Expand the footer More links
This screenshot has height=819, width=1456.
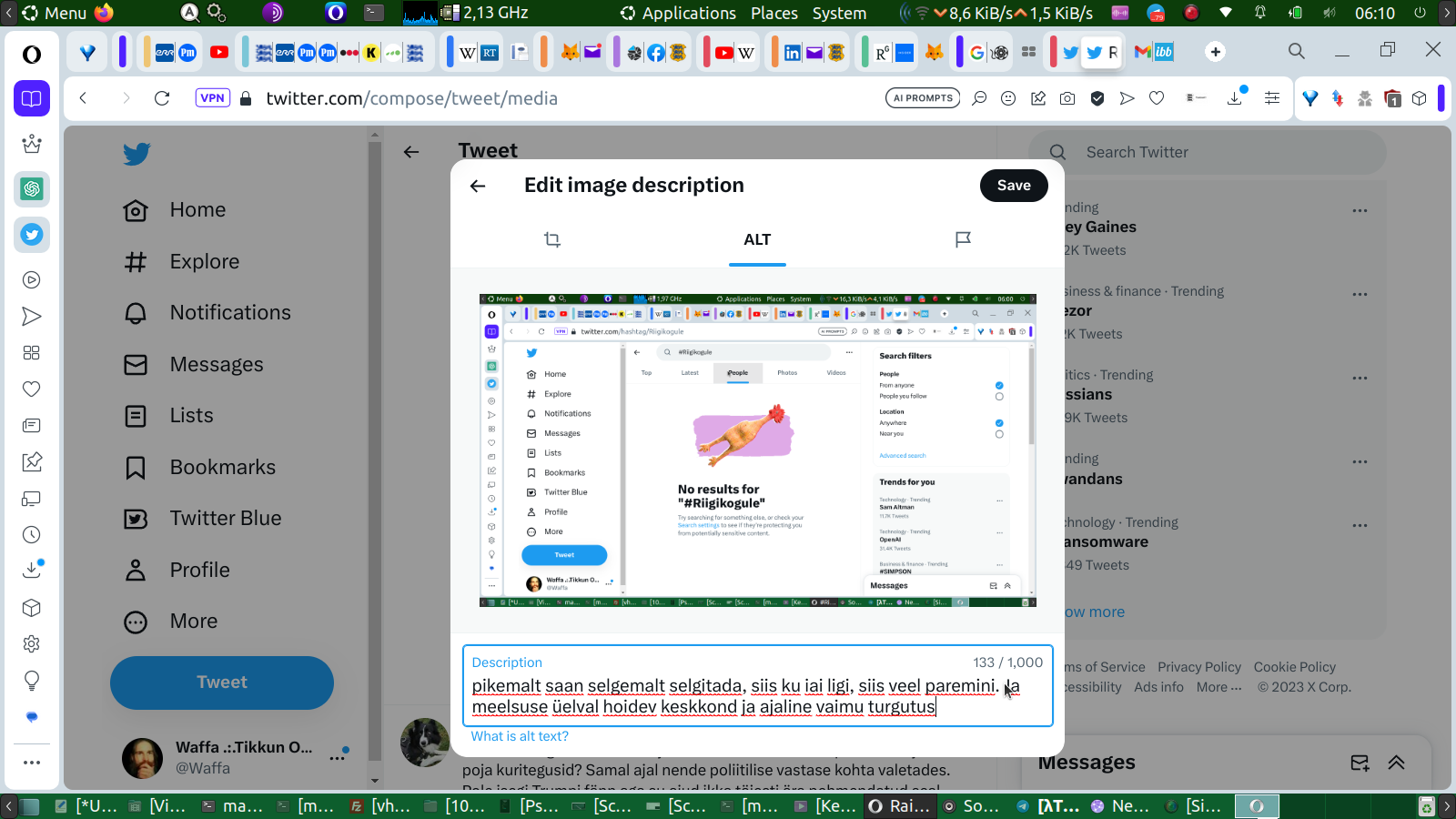click(1218, 687)
